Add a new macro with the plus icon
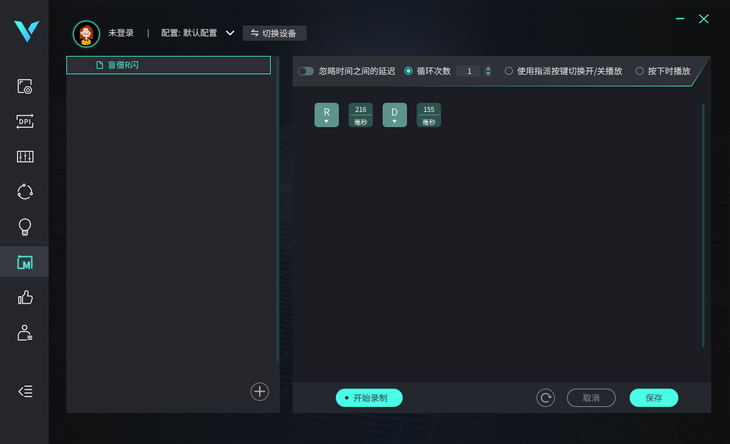The height and width of the screenshot is (444, 730). [259, 392]
